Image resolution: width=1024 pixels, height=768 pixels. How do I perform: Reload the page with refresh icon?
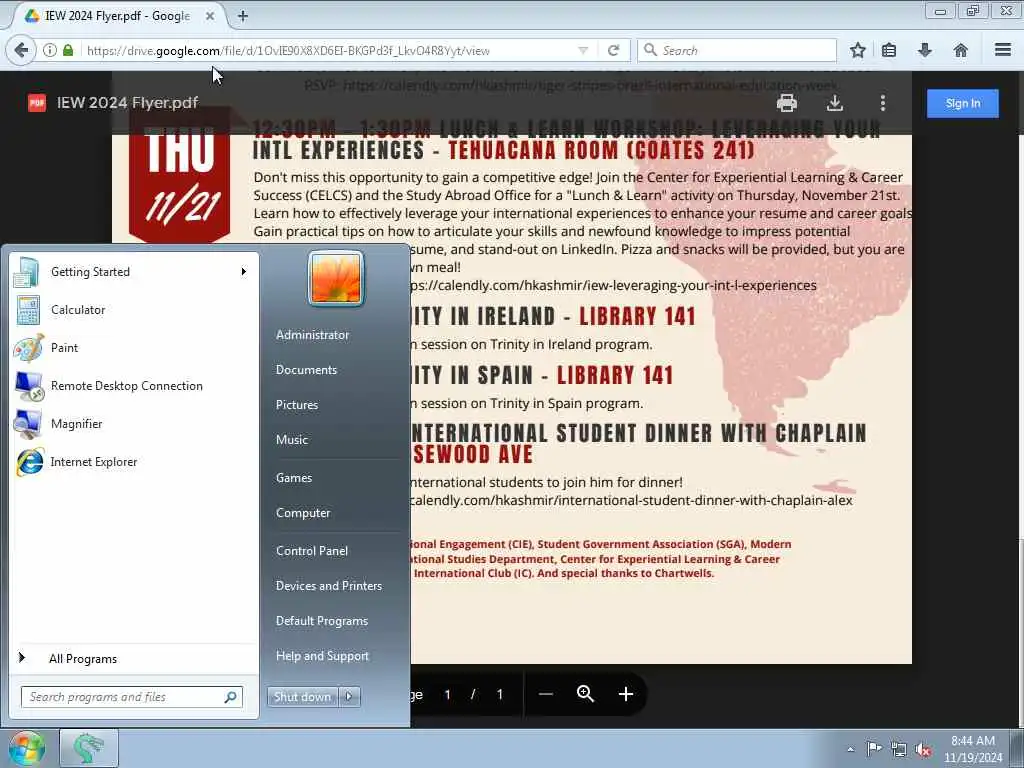(613, 50)
